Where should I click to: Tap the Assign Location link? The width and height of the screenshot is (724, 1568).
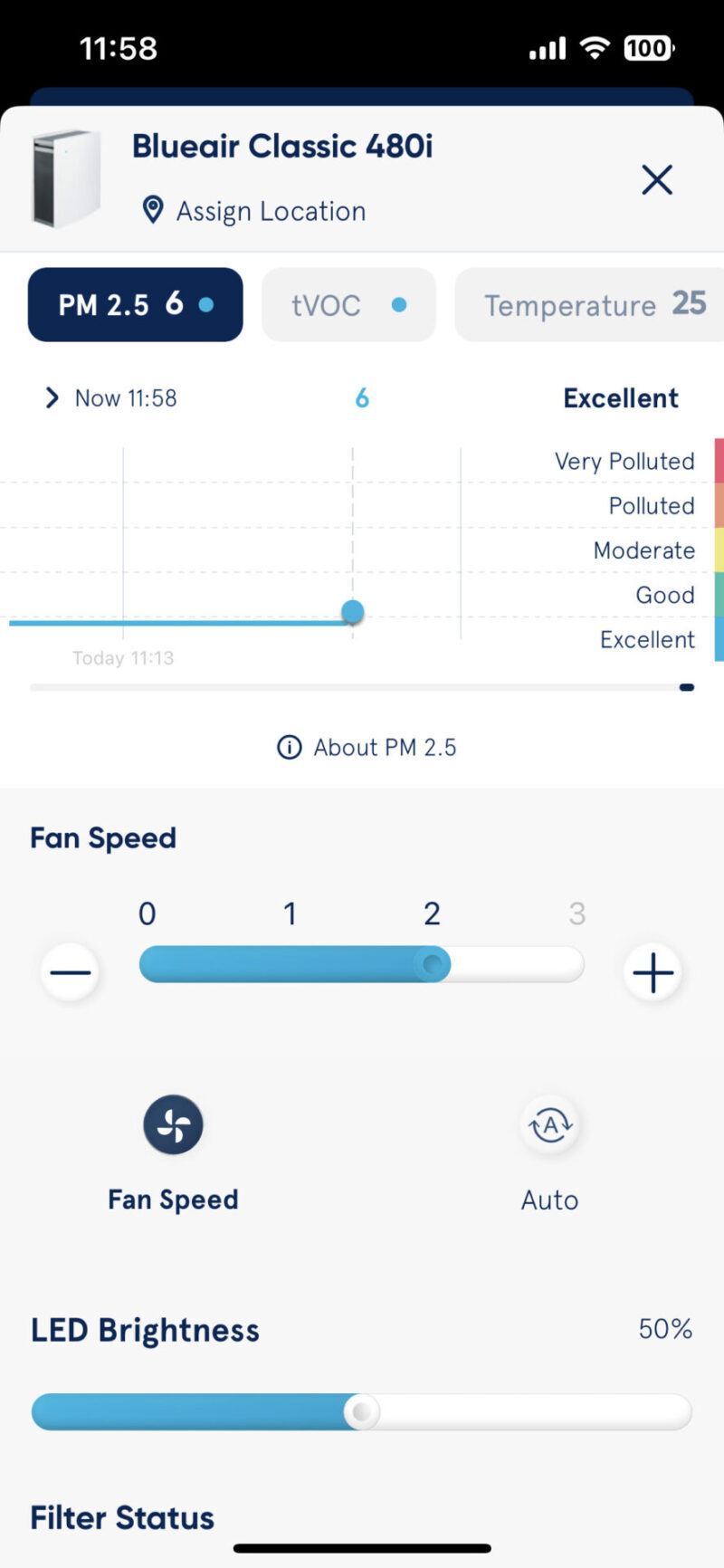click(271, 211)
